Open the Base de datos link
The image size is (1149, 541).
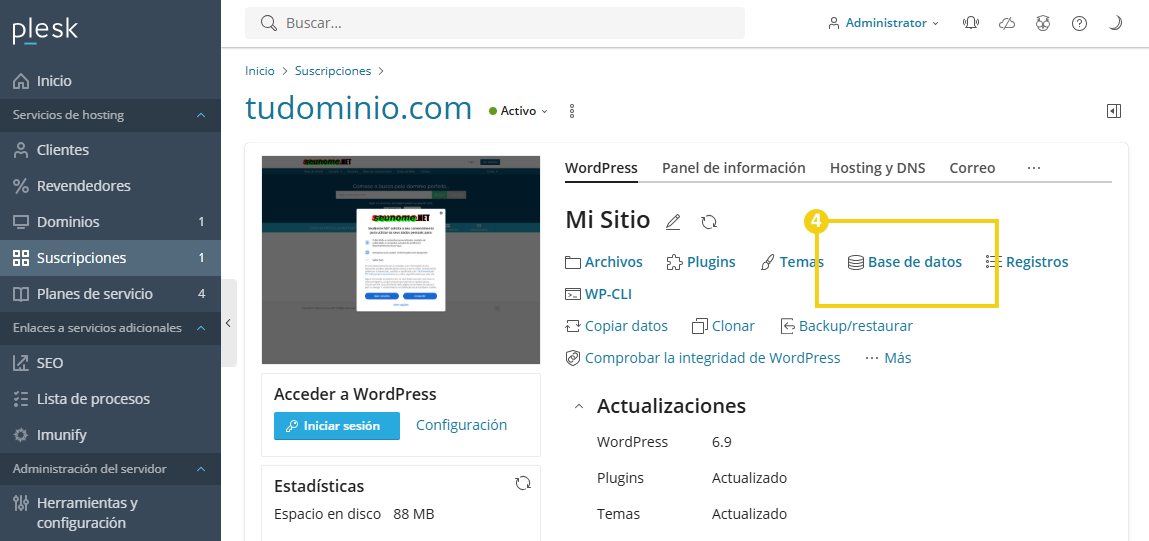tap(904, 262)
